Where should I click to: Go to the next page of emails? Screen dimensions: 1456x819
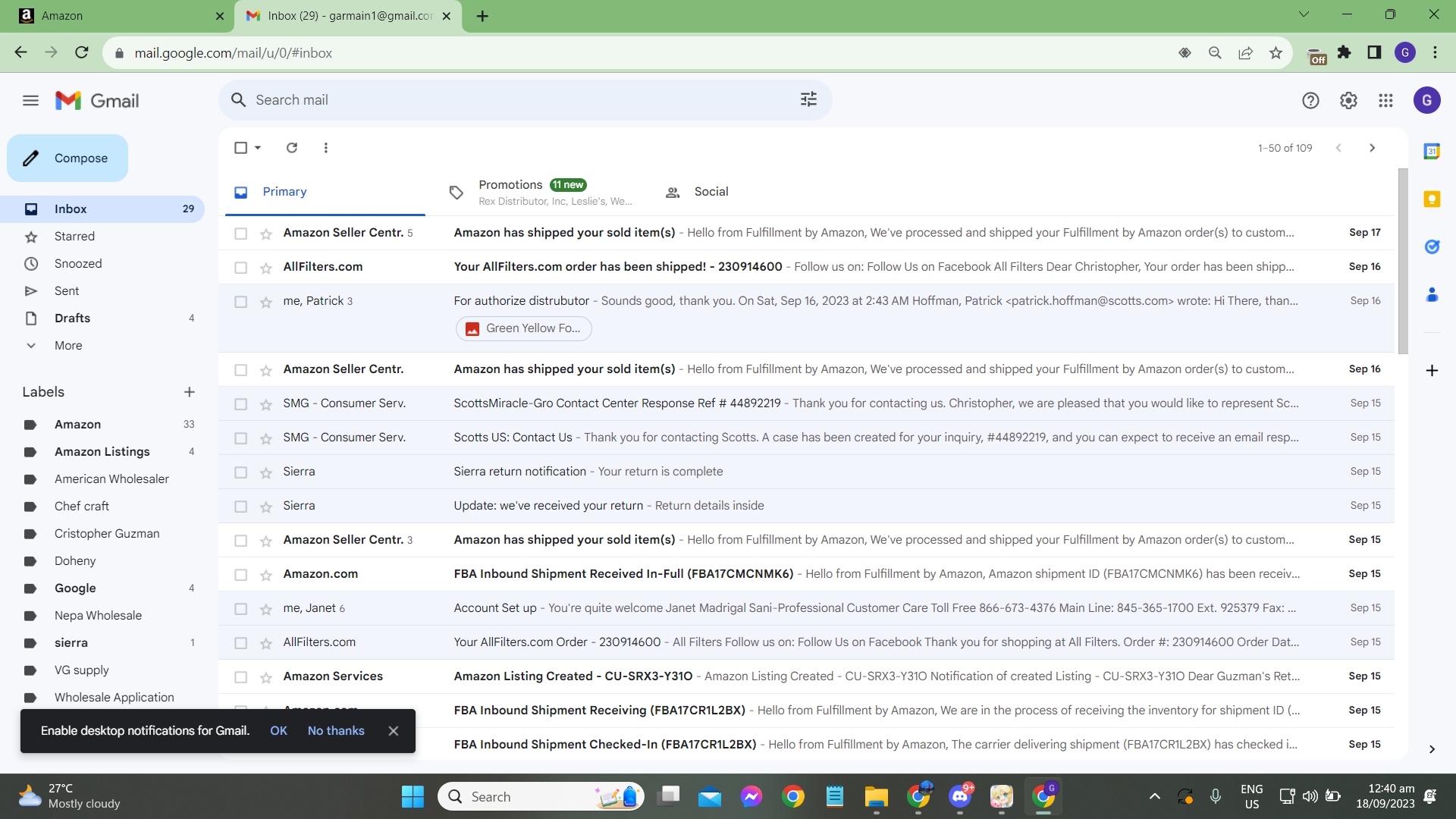coord(1372,148)
